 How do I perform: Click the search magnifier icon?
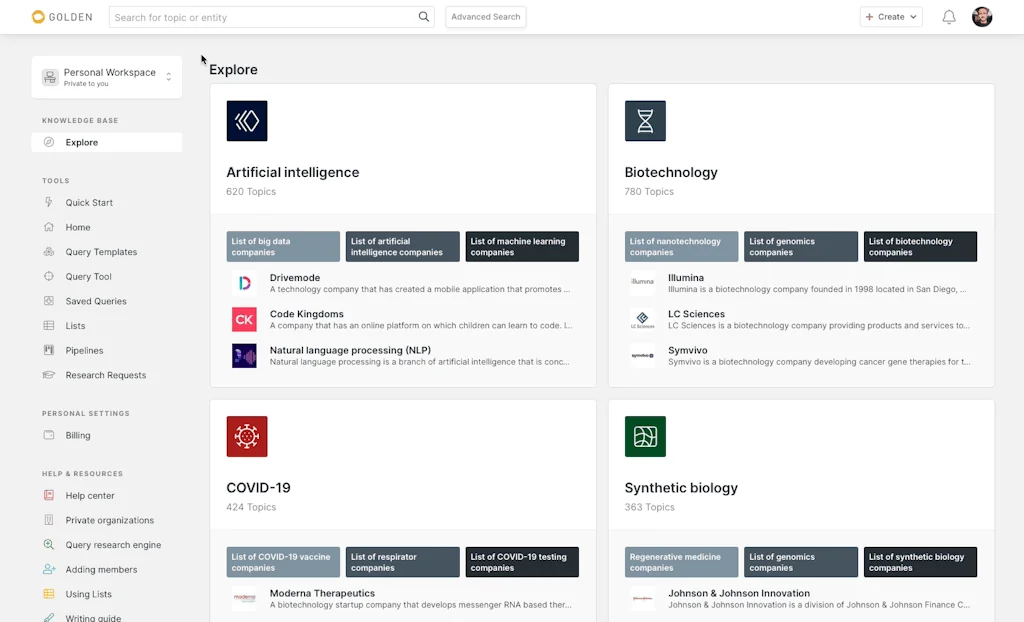pyautogui.click(x=424, y=17)
